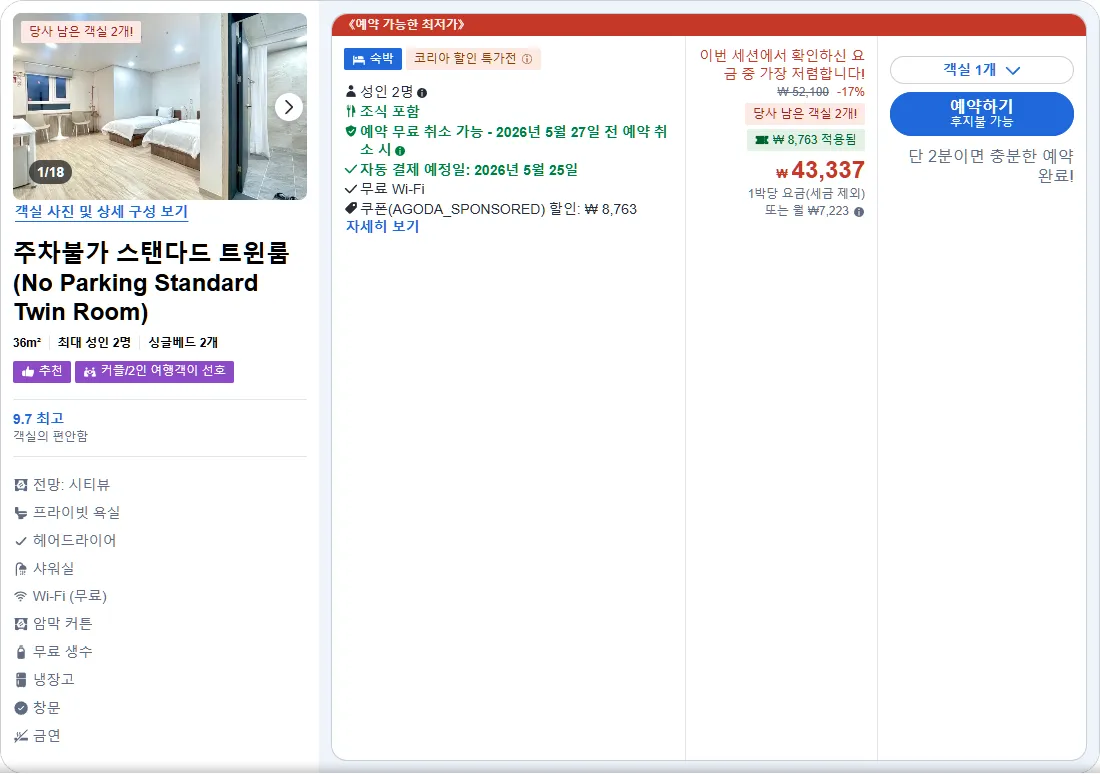The width and height of the screenshot is (1100, 774).
Task: Open info icon after 예약 취소 시
Action: (x=400, y=151)
